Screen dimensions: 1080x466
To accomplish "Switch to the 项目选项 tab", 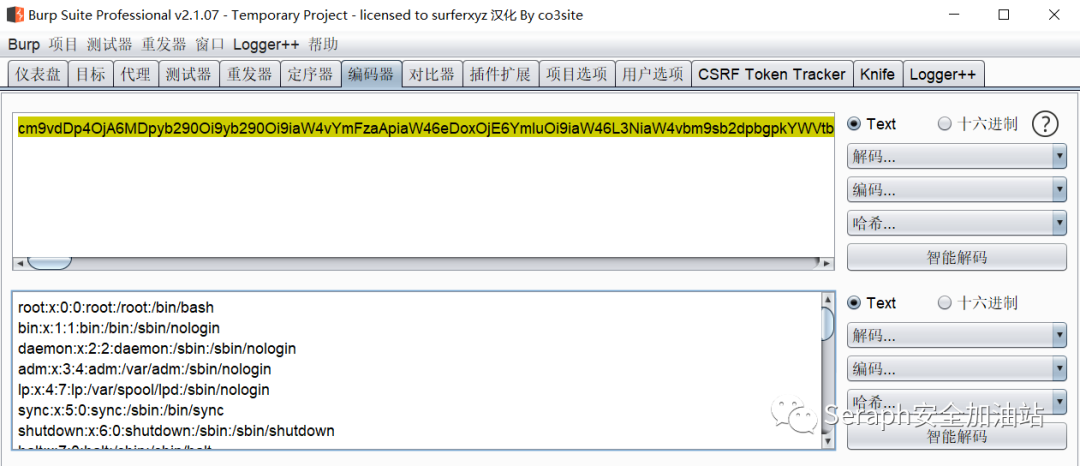I will coord(576,74).
